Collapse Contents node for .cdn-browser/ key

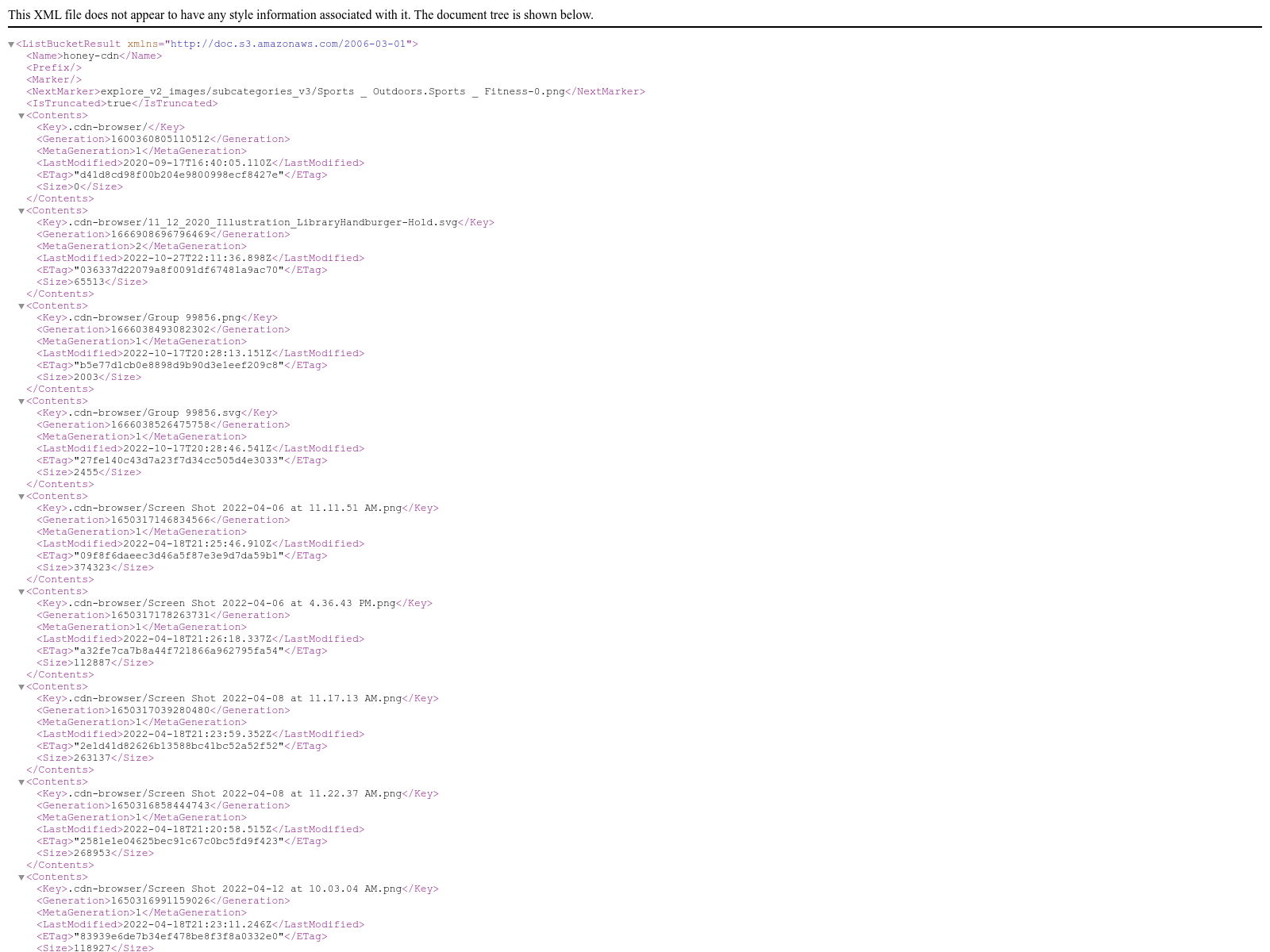(21, 116)
